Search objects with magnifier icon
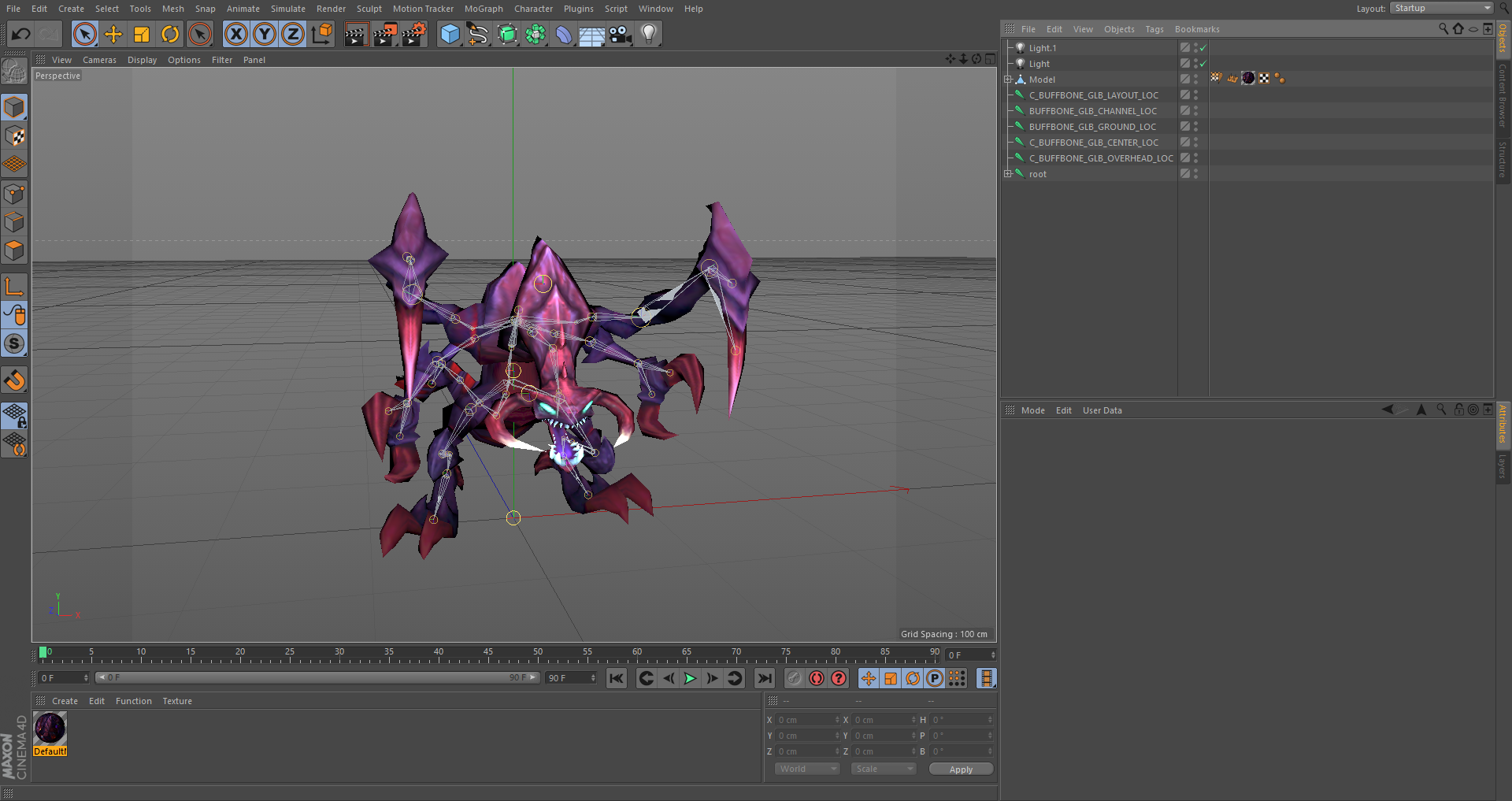The image size is (1512, 801). point(1443,28)
